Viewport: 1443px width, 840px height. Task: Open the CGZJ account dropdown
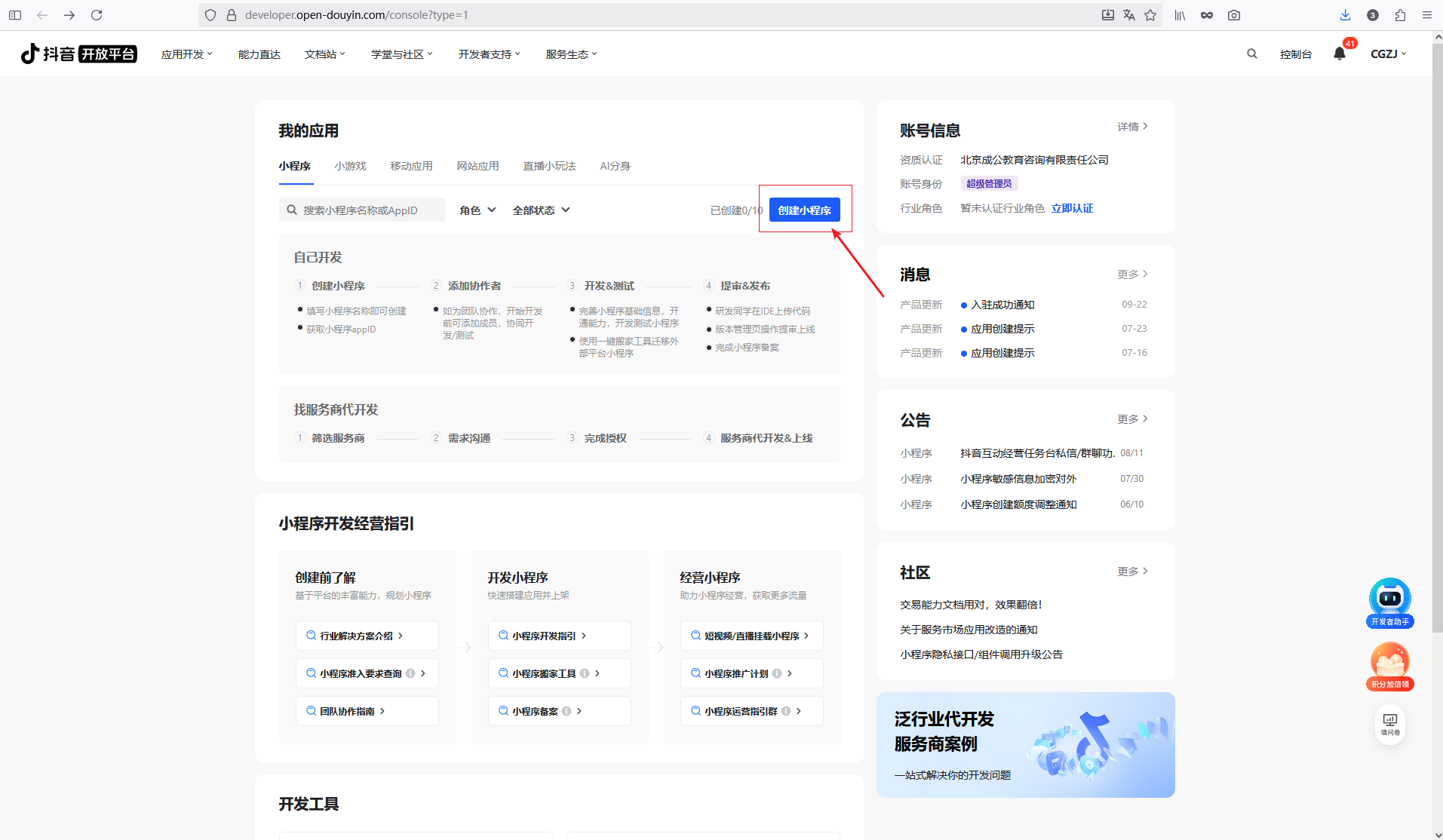point(1388,54)
